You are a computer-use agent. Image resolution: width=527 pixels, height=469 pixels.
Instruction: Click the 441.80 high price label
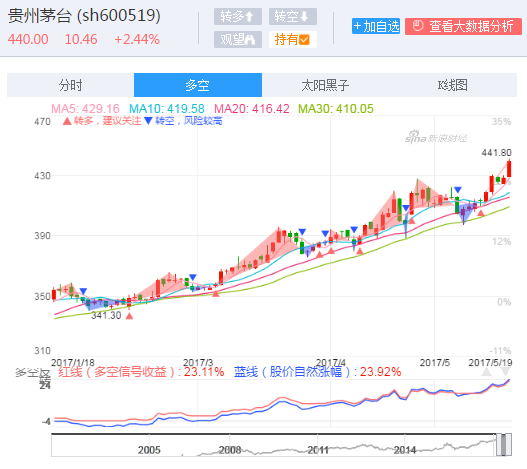(496, 153)
